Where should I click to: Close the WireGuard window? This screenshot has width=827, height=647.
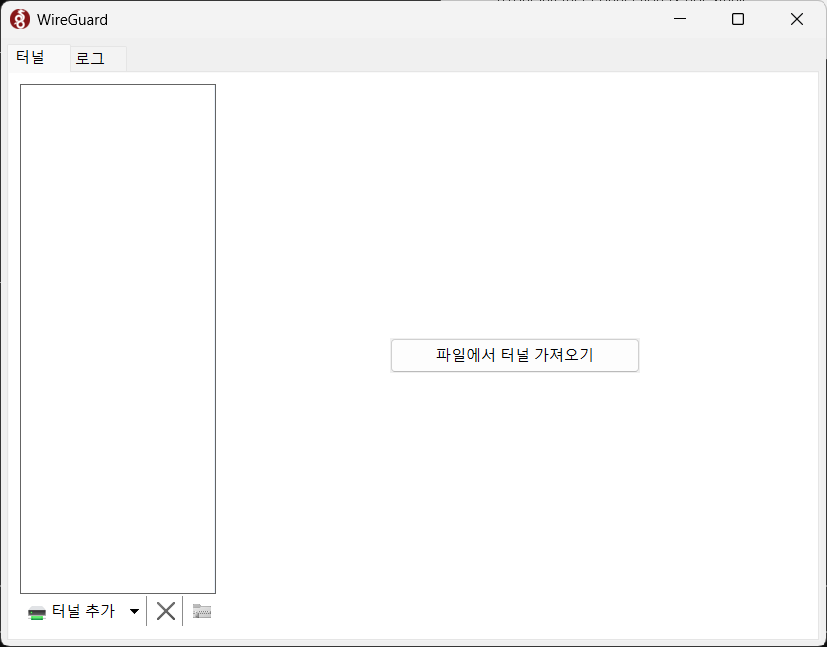(796, 20)
